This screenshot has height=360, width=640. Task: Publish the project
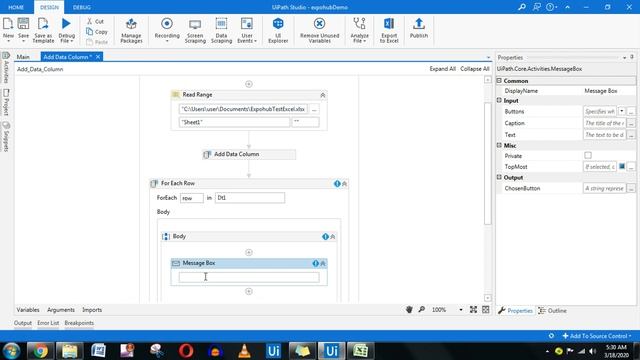pos(418,29)
